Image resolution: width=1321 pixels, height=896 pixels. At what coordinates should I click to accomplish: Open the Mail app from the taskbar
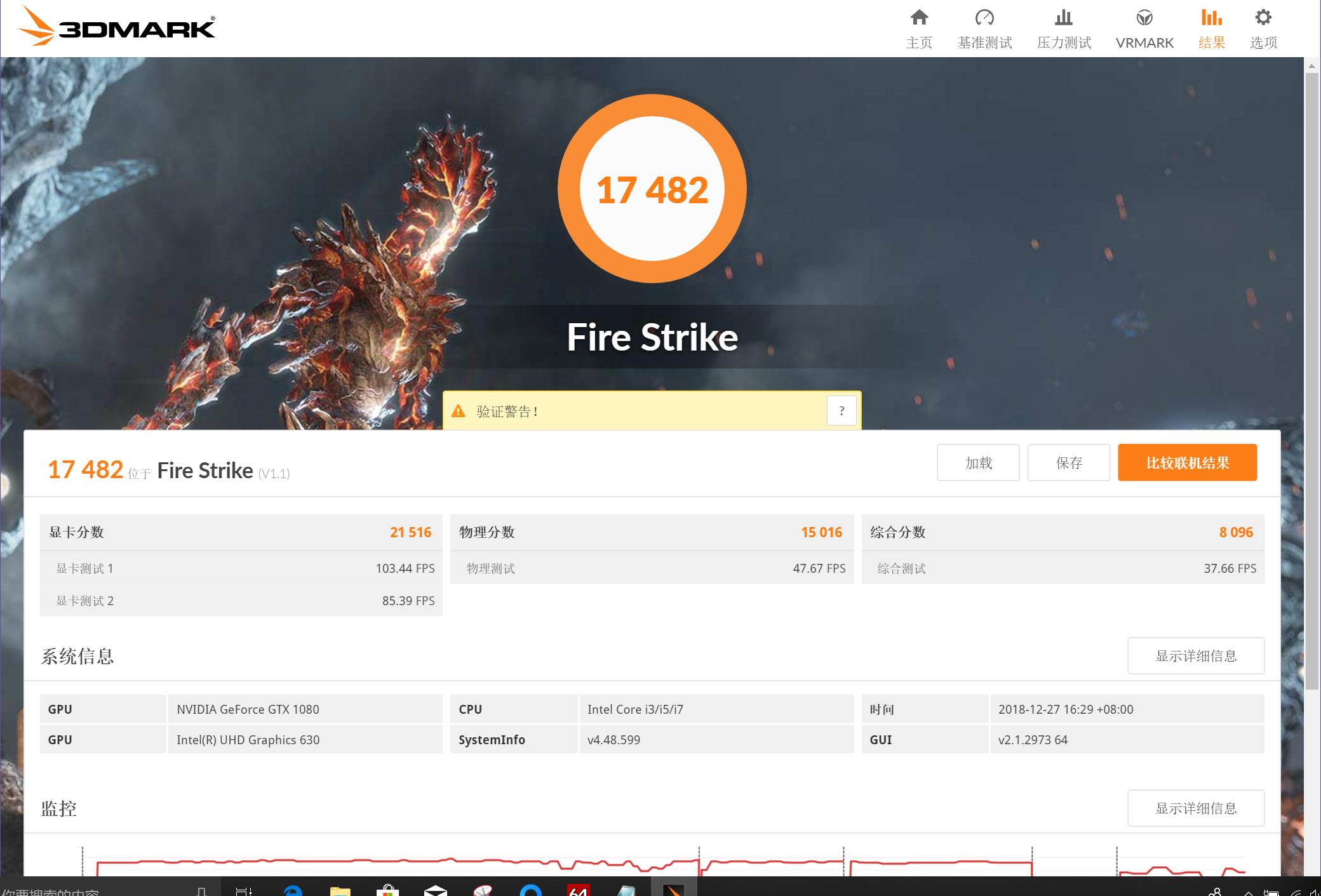pos(437,889)
